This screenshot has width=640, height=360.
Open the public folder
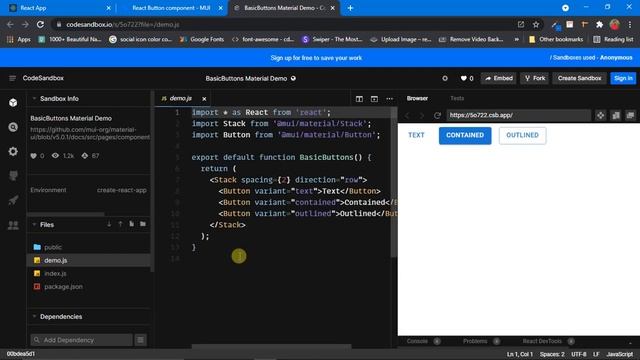coord(53,247)
